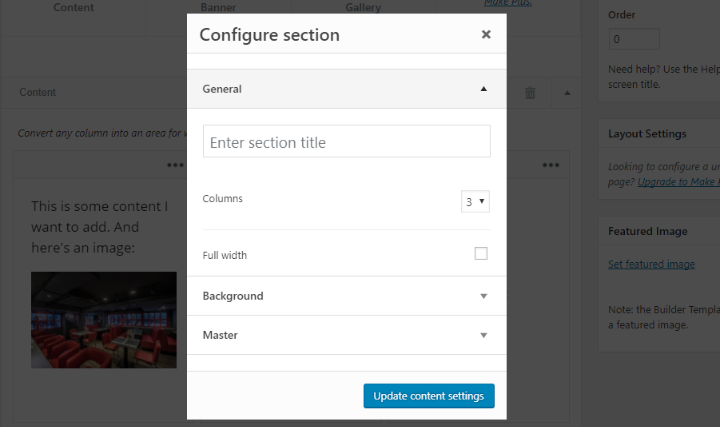Click the Order number field
The width and height of the screenshot is (720, 427).
[634, 39]
